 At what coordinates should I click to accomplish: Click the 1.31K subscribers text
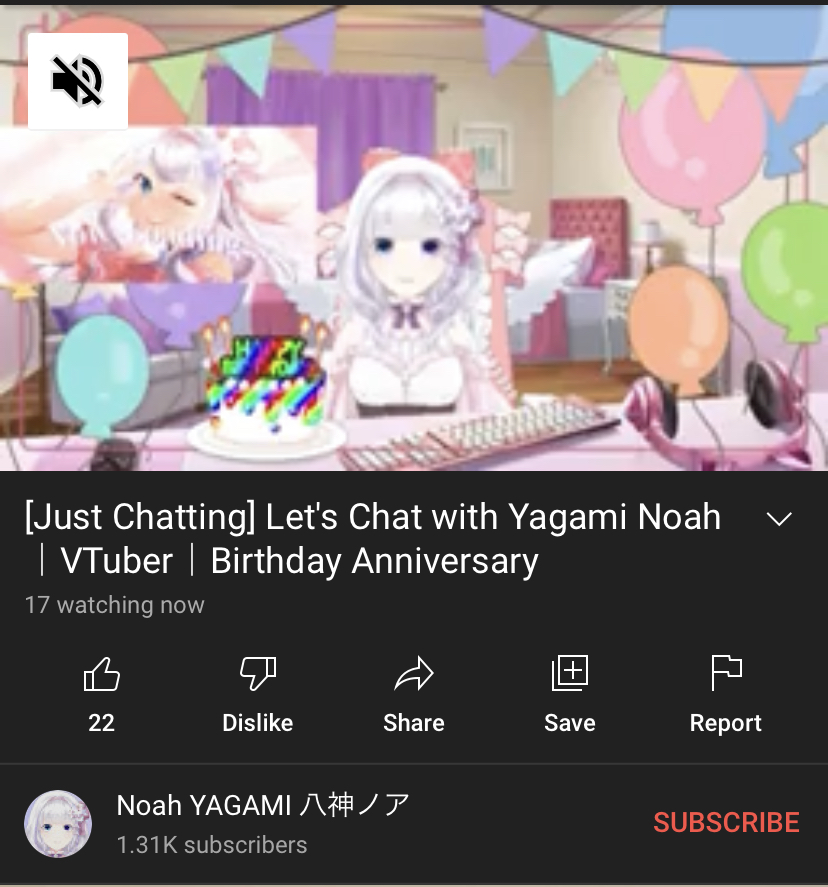(212, 845)
